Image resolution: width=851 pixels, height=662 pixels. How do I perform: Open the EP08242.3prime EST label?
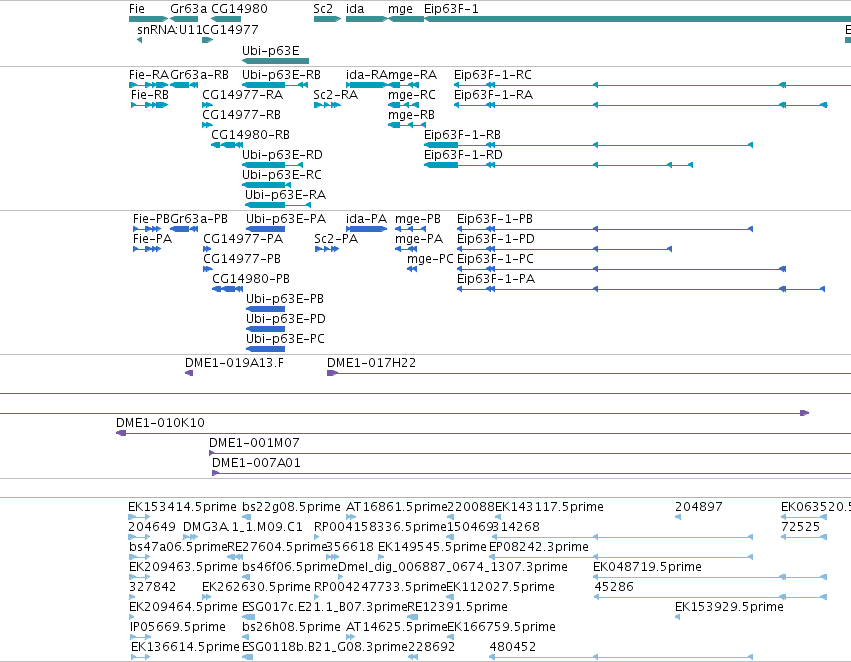point(539,547)
